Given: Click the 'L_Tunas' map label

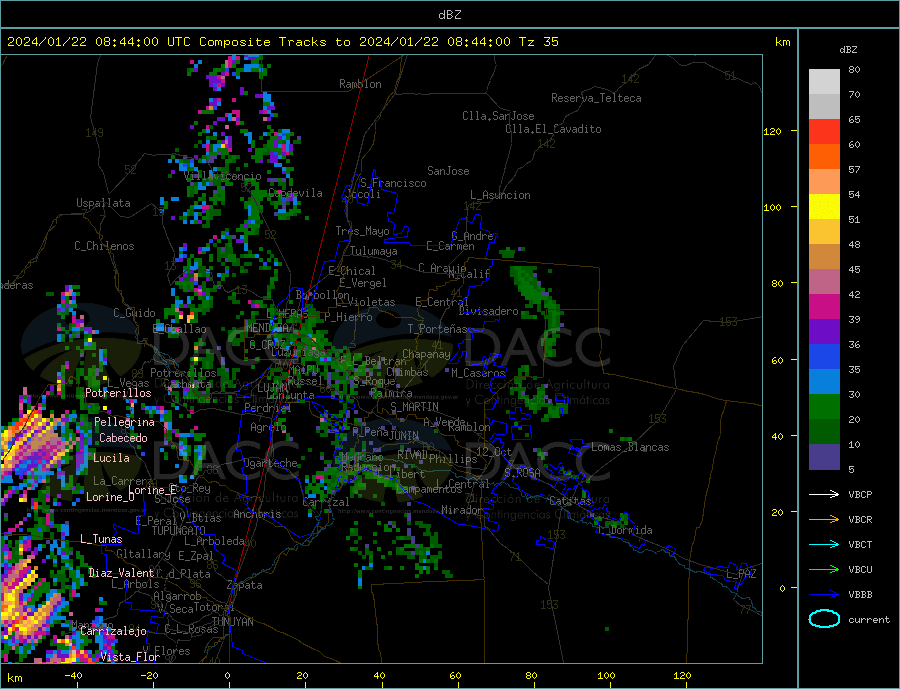Looking at the screenshot, I should coord(101,539).
